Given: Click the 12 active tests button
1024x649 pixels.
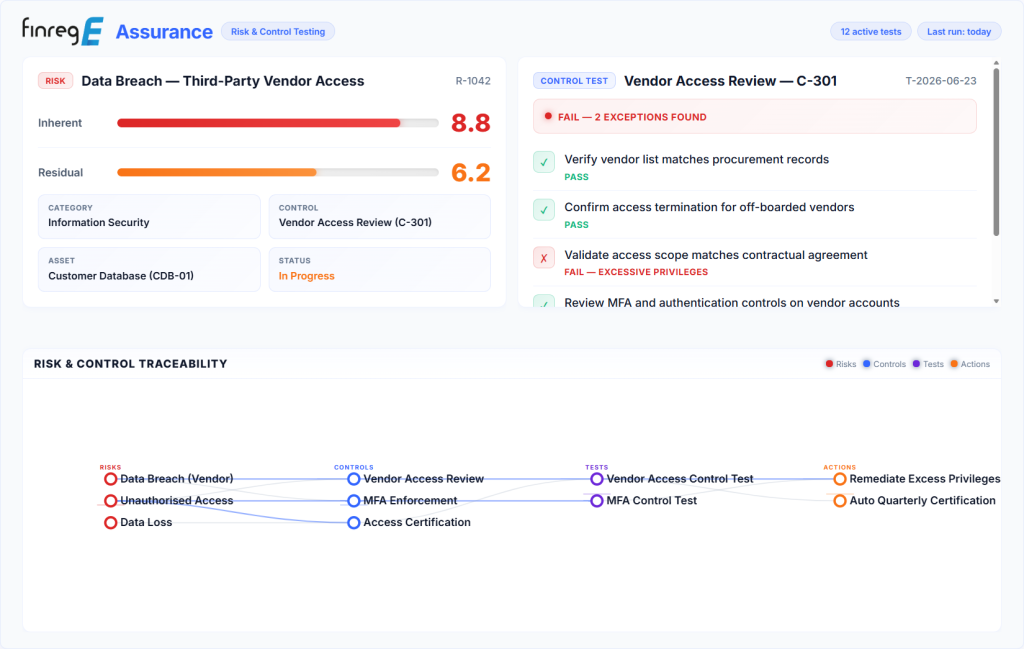Looking at the screenshot, I should coord(871,31).
